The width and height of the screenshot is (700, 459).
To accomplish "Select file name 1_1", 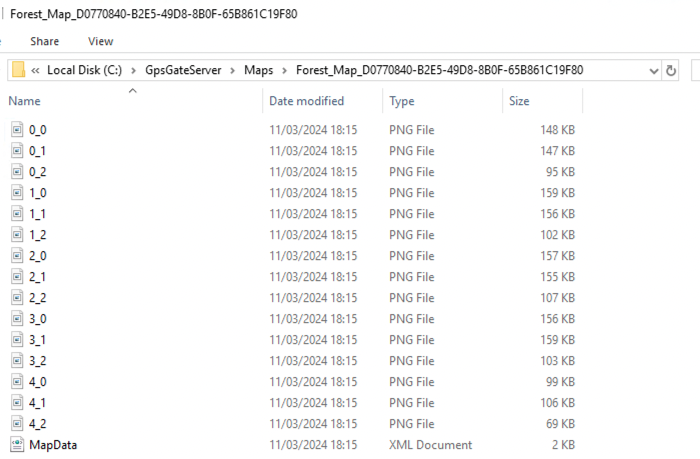I will tap(38, 214).
